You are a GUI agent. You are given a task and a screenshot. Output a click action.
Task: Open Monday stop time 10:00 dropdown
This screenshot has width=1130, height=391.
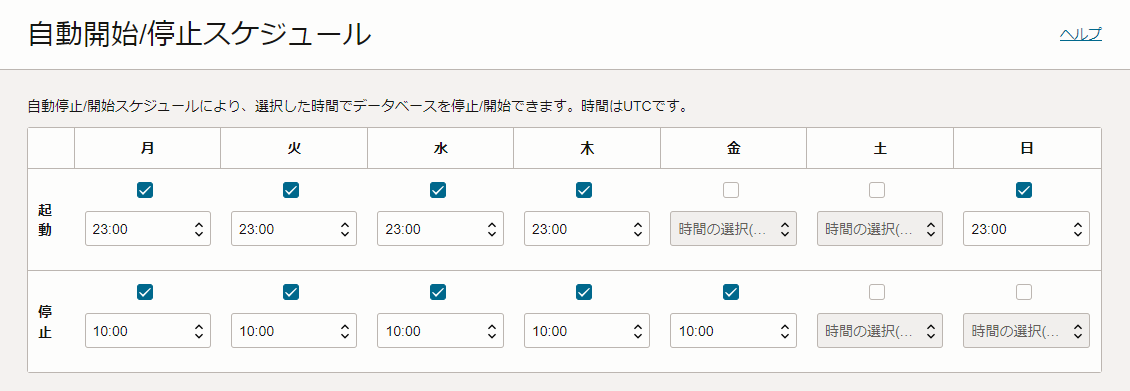[148, 331]
